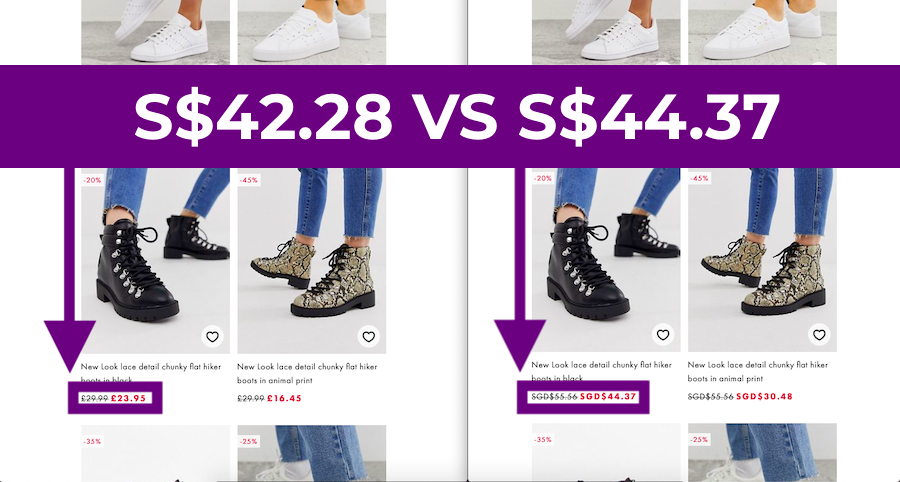This screenshot has width=900, height=482.
Task: Click the -25% badge on the SGD page
Action: 699,440
